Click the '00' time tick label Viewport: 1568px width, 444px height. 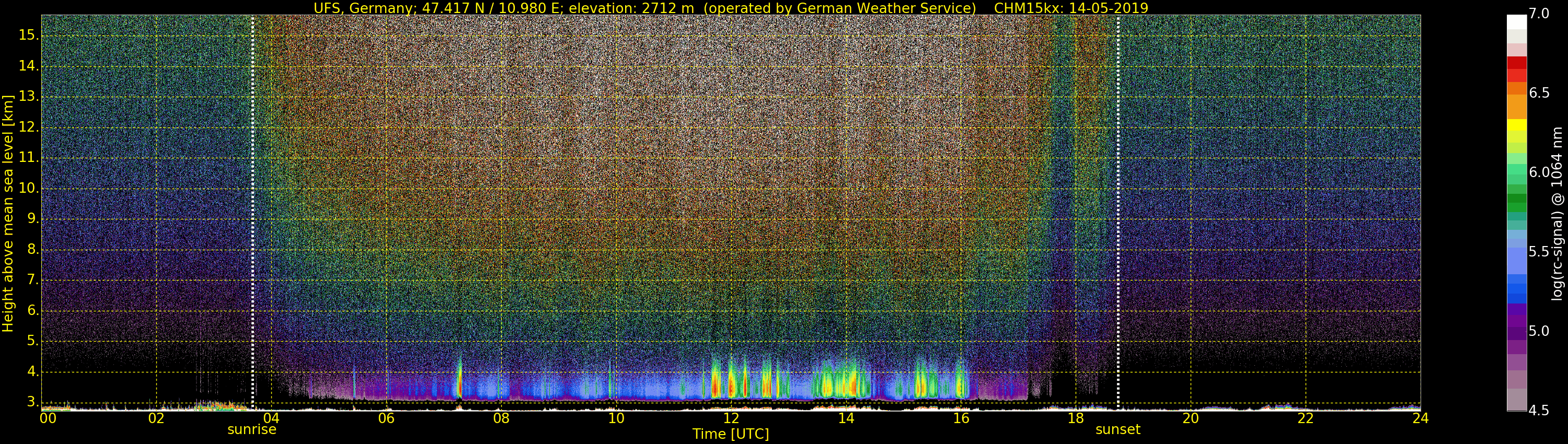click(48, 418)
